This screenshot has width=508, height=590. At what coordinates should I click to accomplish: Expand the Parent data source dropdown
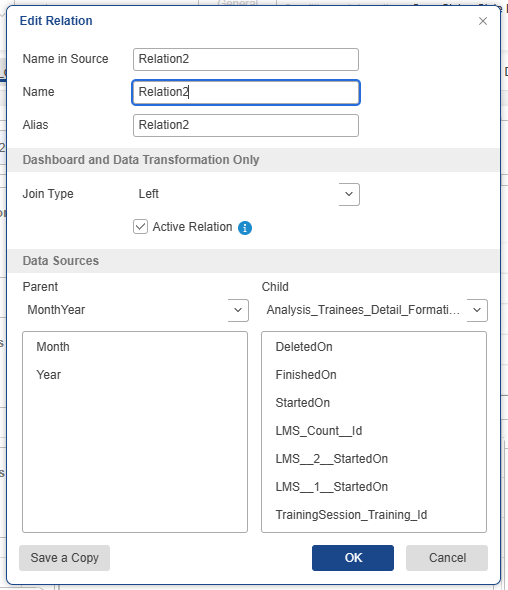point(238,310)
